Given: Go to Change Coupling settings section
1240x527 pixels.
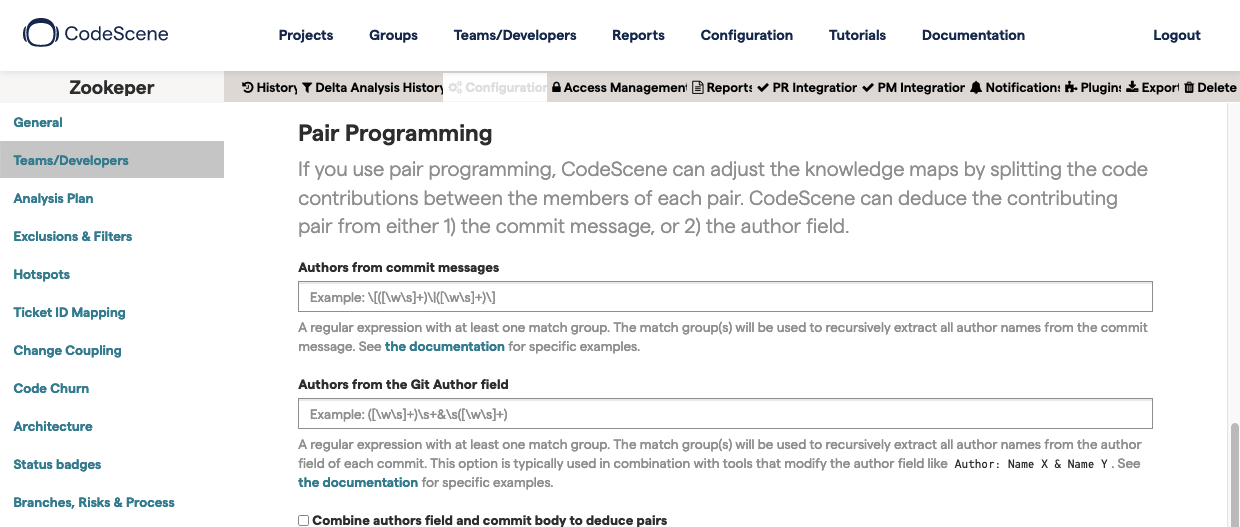Looking at the screenshot, I should coord(67,350).
